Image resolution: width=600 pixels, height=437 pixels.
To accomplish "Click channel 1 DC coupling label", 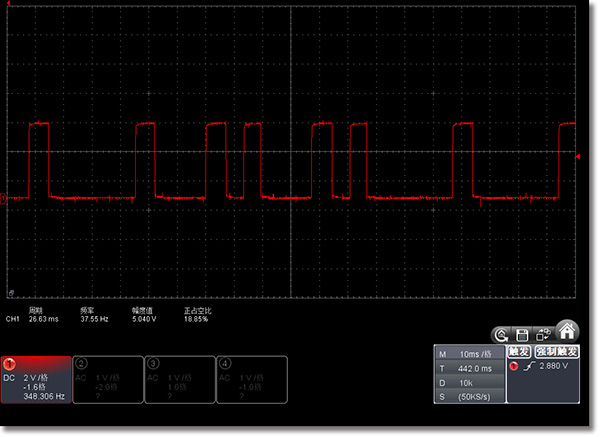I will pos(9,379).
